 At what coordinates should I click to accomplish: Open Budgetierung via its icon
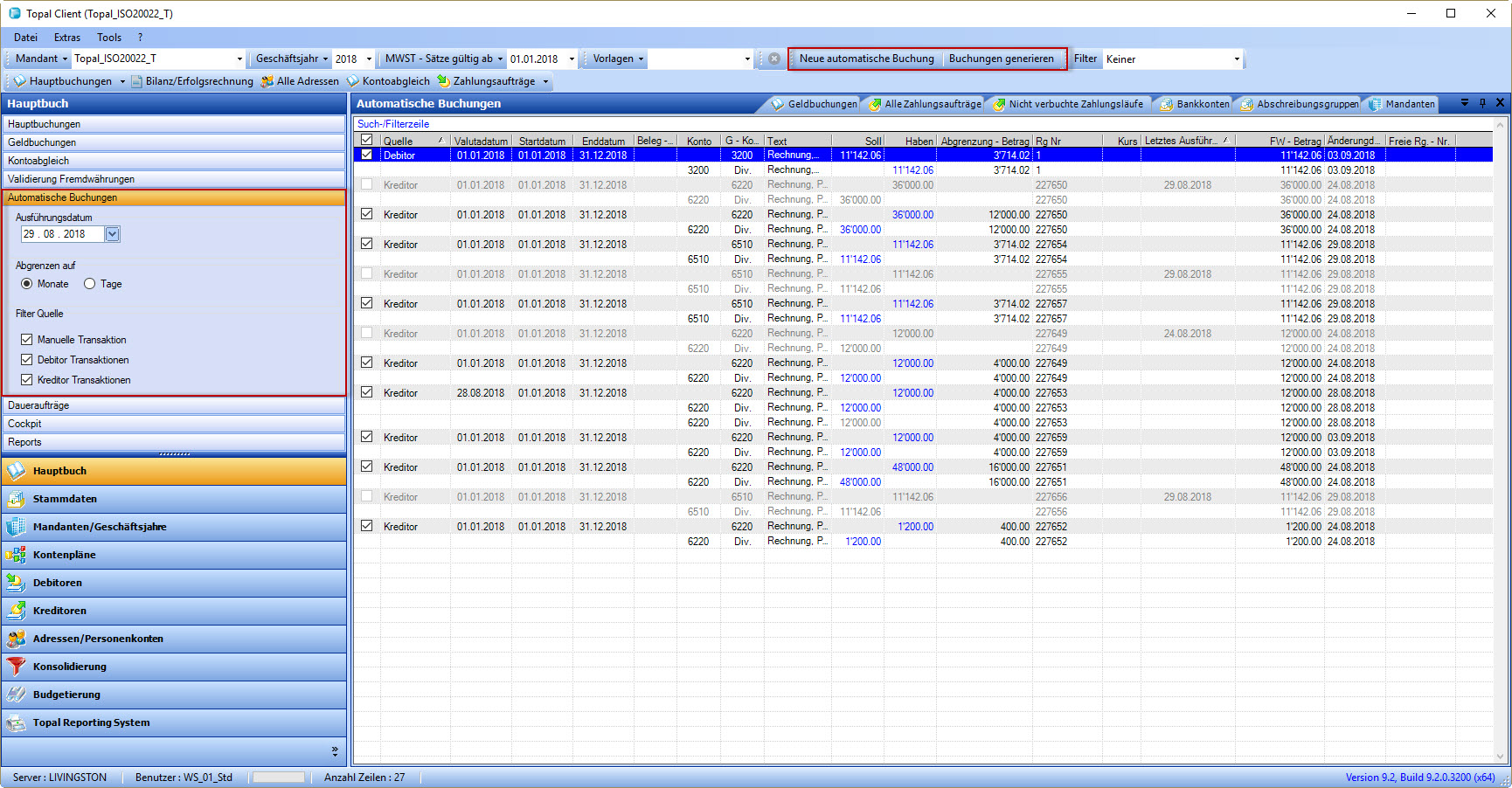(16, 695)
